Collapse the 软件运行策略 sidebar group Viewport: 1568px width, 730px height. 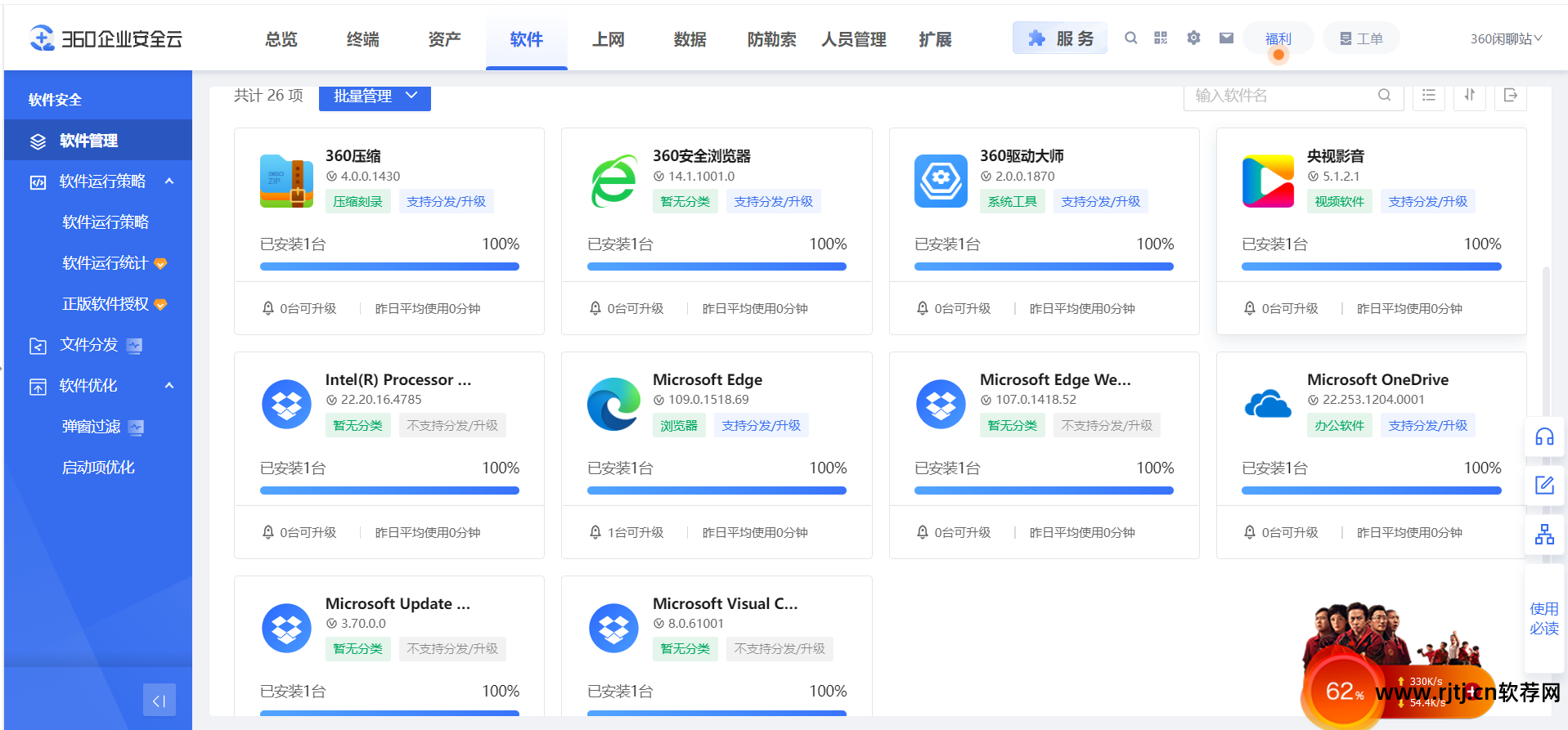pos(169,181)
